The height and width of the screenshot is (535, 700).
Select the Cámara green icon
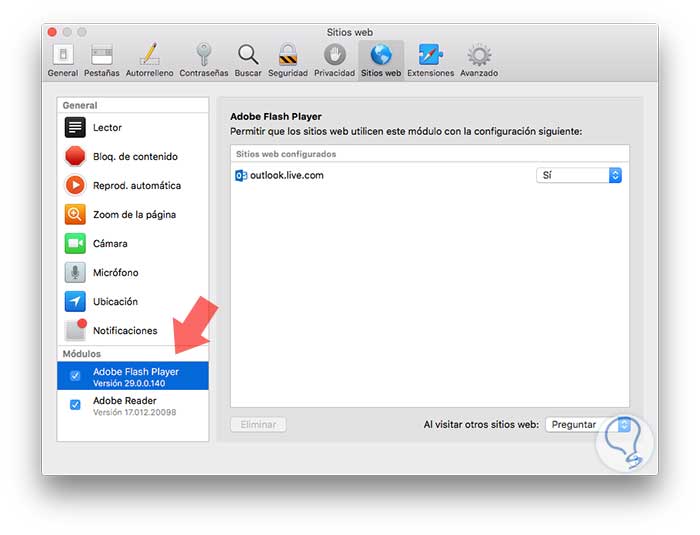75,243
